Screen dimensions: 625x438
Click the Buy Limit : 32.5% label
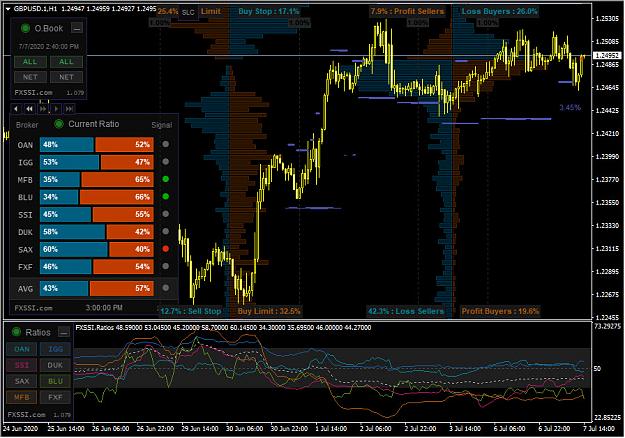(x=269, y=311)
